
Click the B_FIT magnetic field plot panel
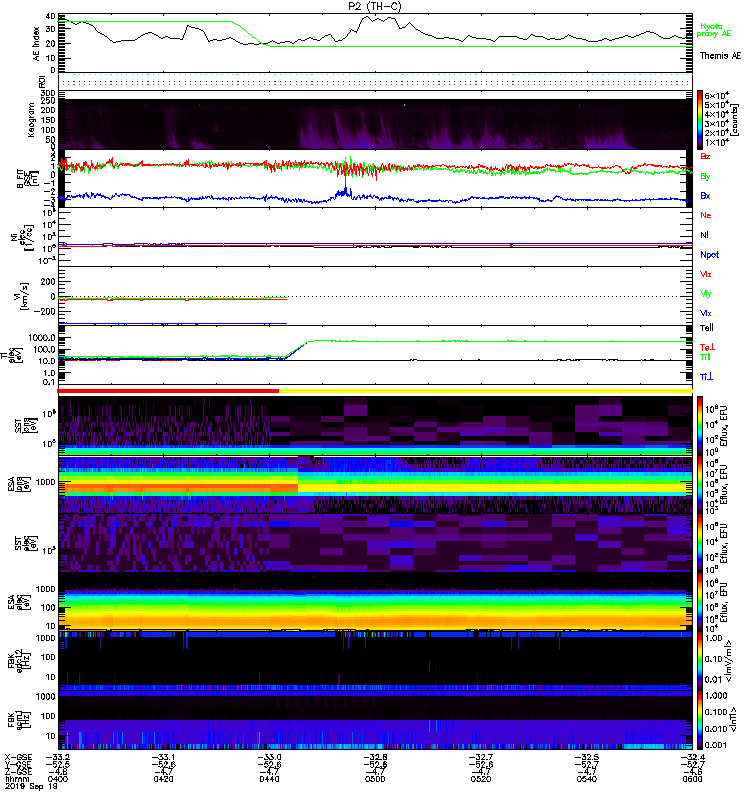point(375,179)
